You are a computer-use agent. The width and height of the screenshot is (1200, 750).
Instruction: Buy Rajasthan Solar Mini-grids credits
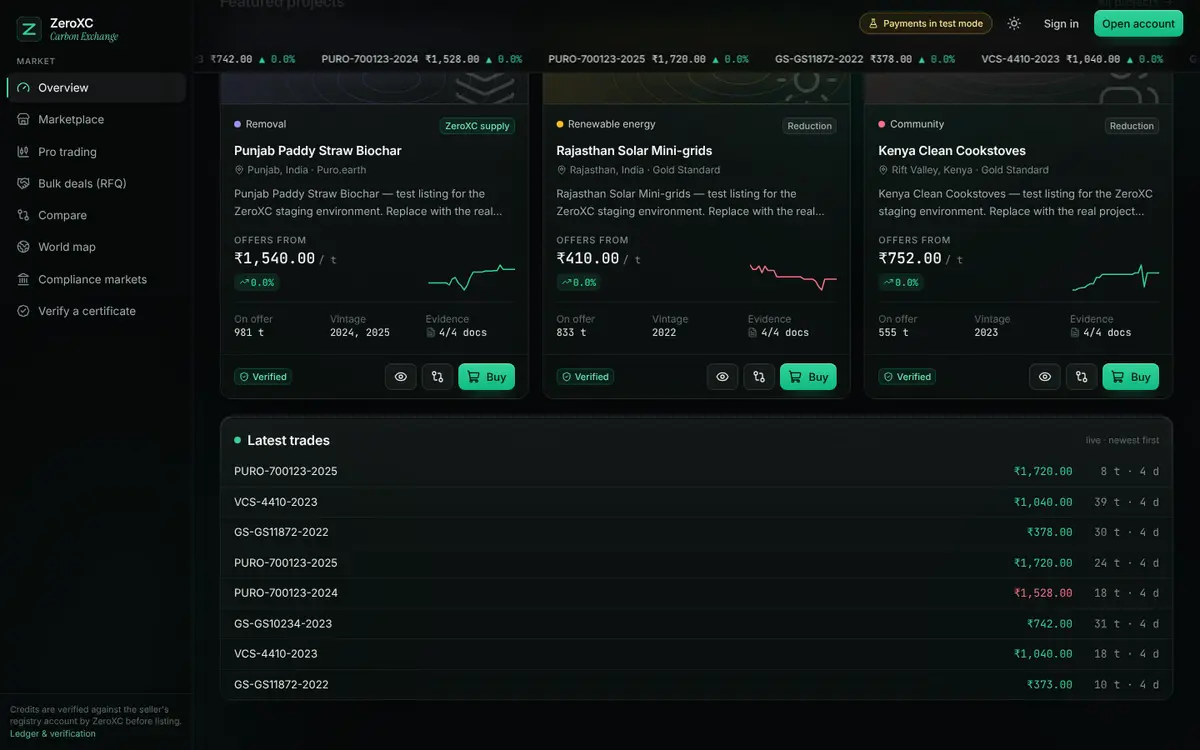click(x=808, y=377)
